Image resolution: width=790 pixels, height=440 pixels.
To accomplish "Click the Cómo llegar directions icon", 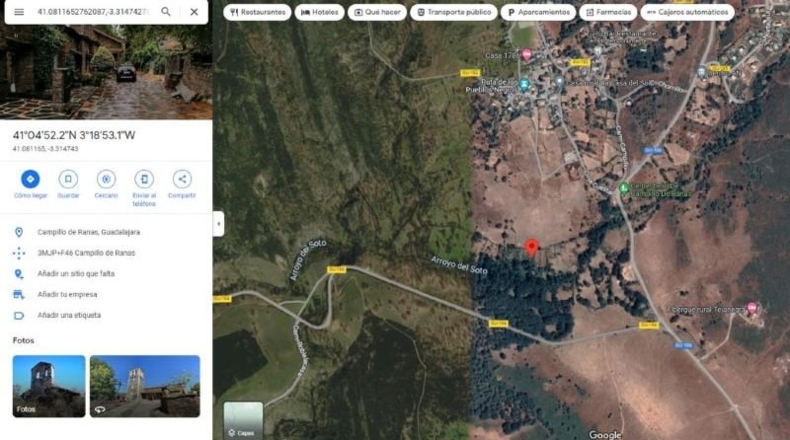I will coord(30,179).
